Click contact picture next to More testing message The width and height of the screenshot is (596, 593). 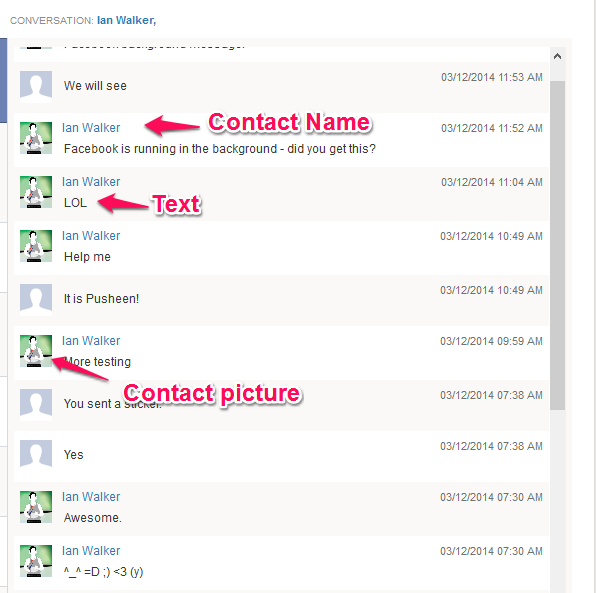click(x=36, y=351)
